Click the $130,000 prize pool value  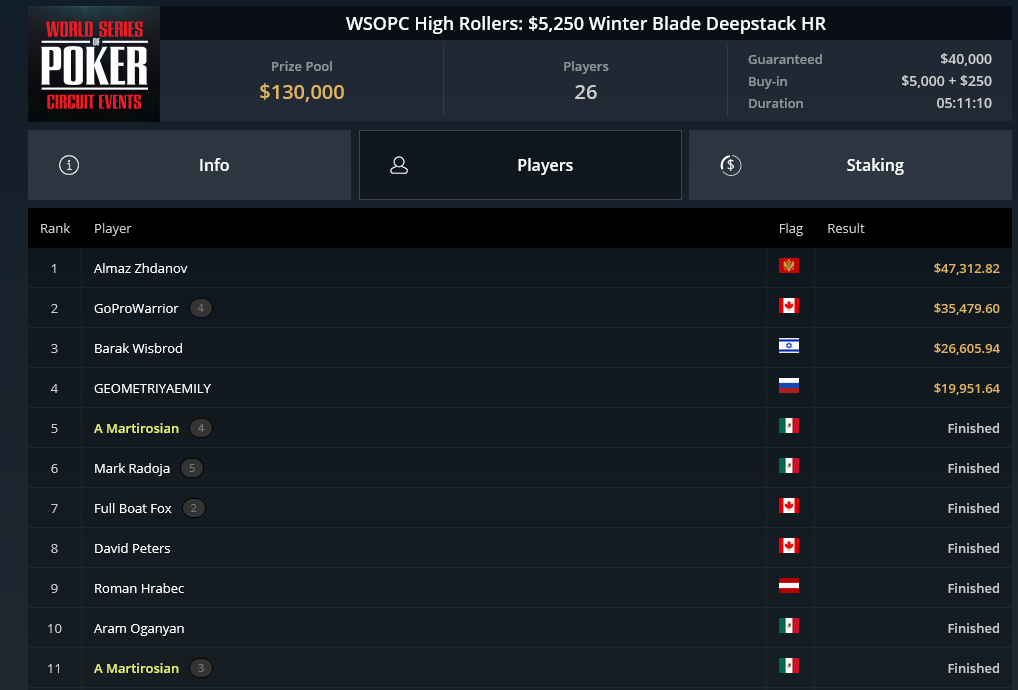coord(302,92)
